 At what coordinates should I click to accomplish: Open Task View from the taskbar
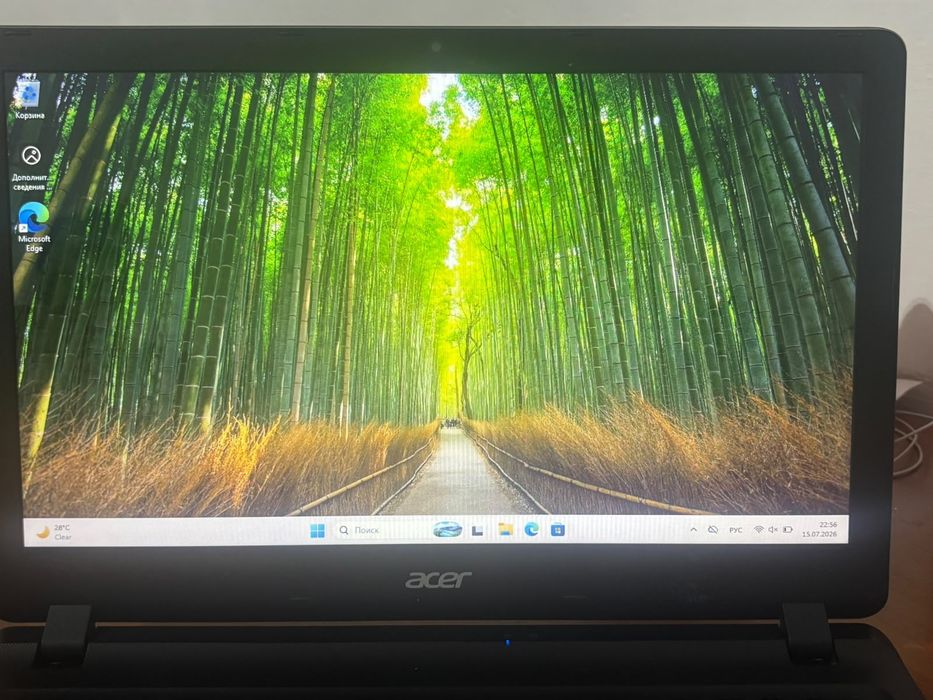point(477,530)
